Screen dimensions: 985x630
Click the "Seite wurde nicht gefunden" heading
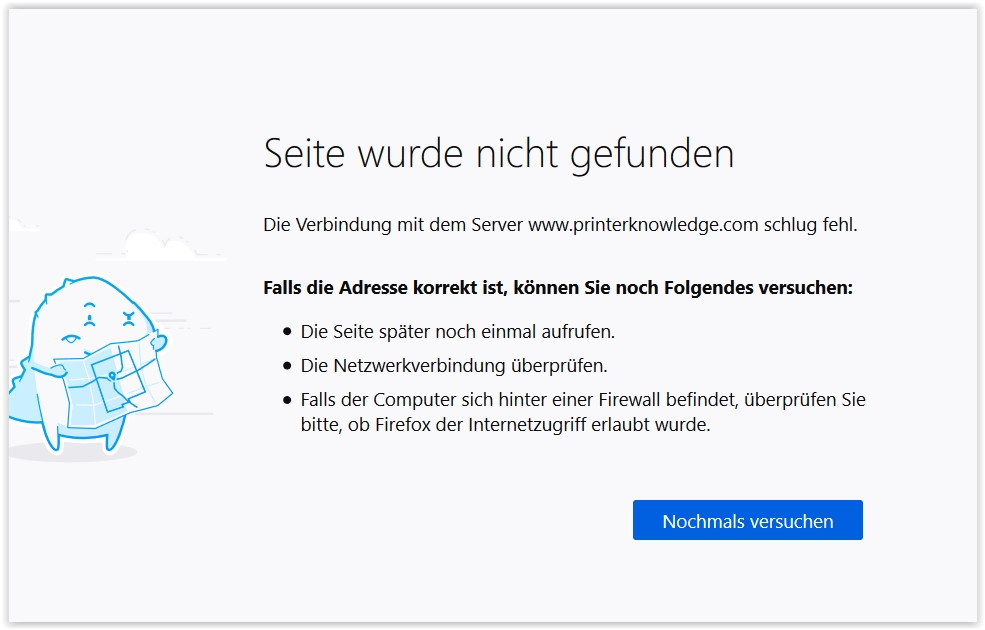[498, 153]
